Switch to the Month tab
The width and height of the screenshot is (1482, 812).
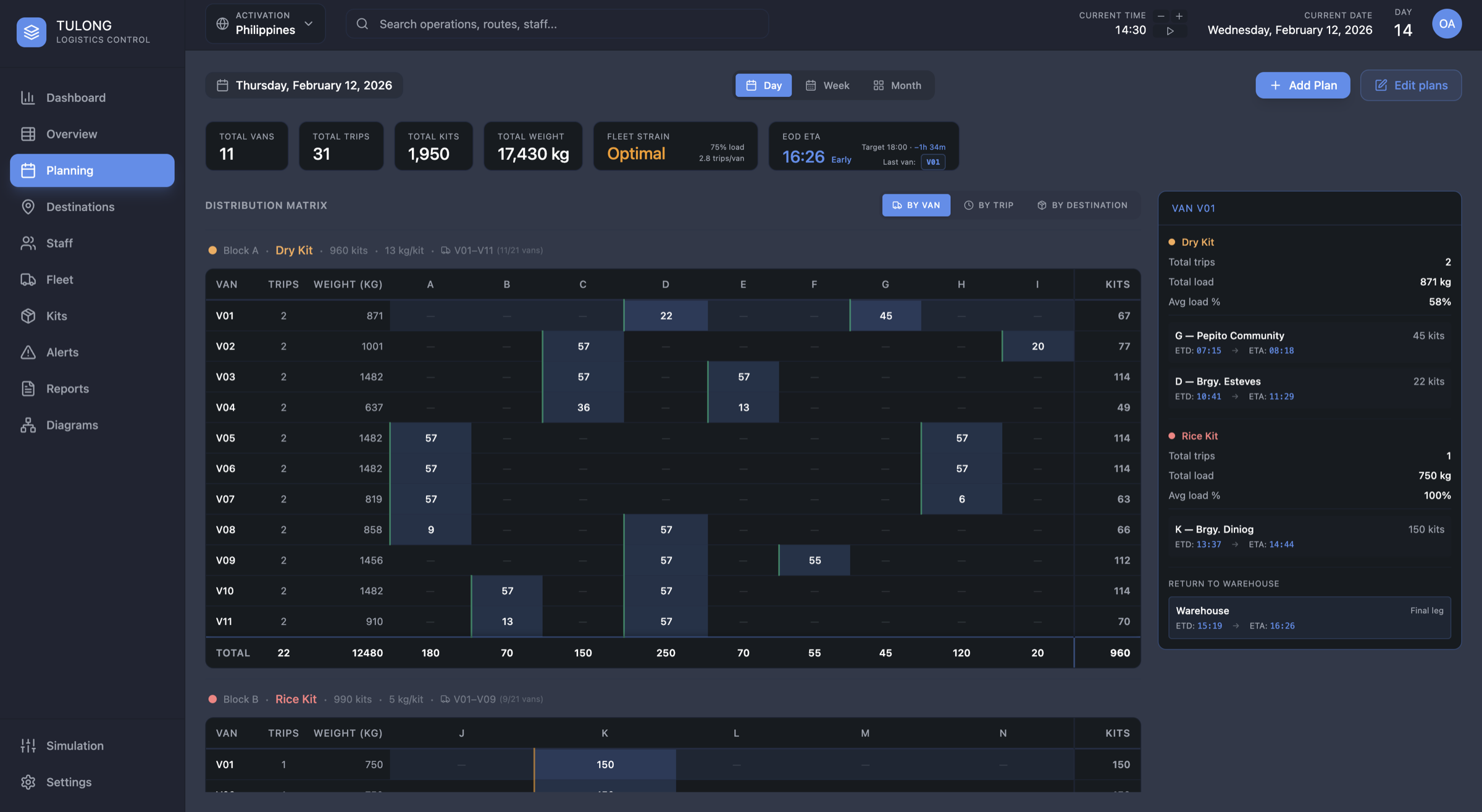point(897,85)
